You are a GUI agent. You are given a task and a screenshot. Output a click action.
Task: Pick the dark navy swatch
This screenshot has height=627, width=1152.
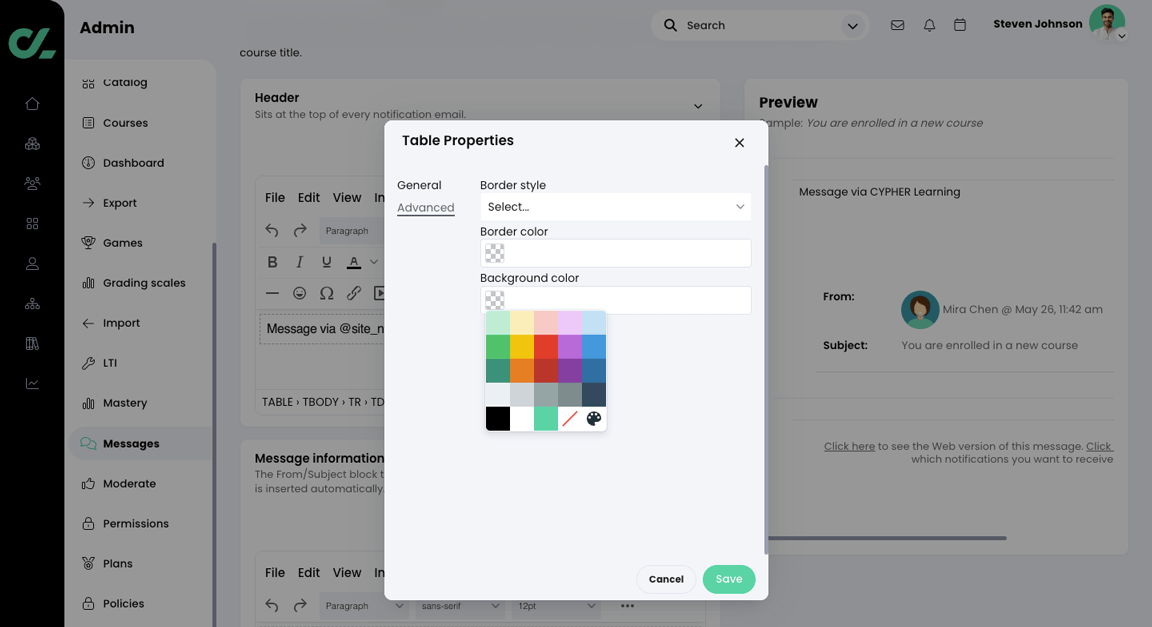[x=594, y=395]
